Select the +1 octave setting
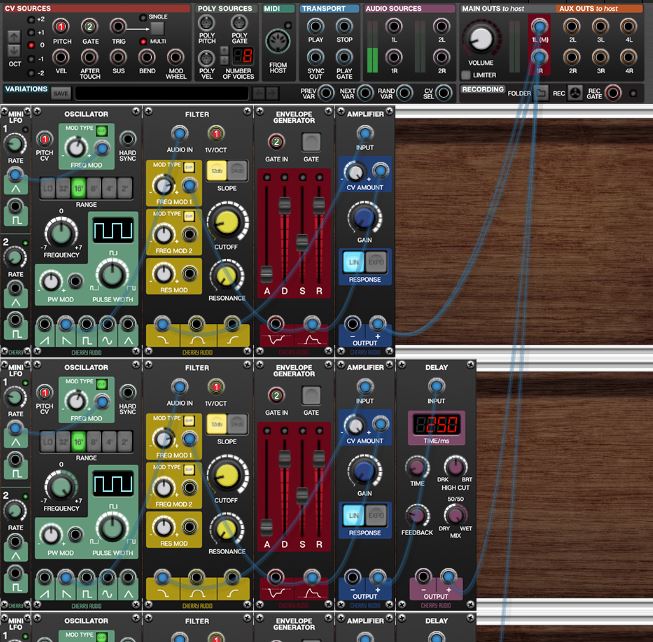 31,32
